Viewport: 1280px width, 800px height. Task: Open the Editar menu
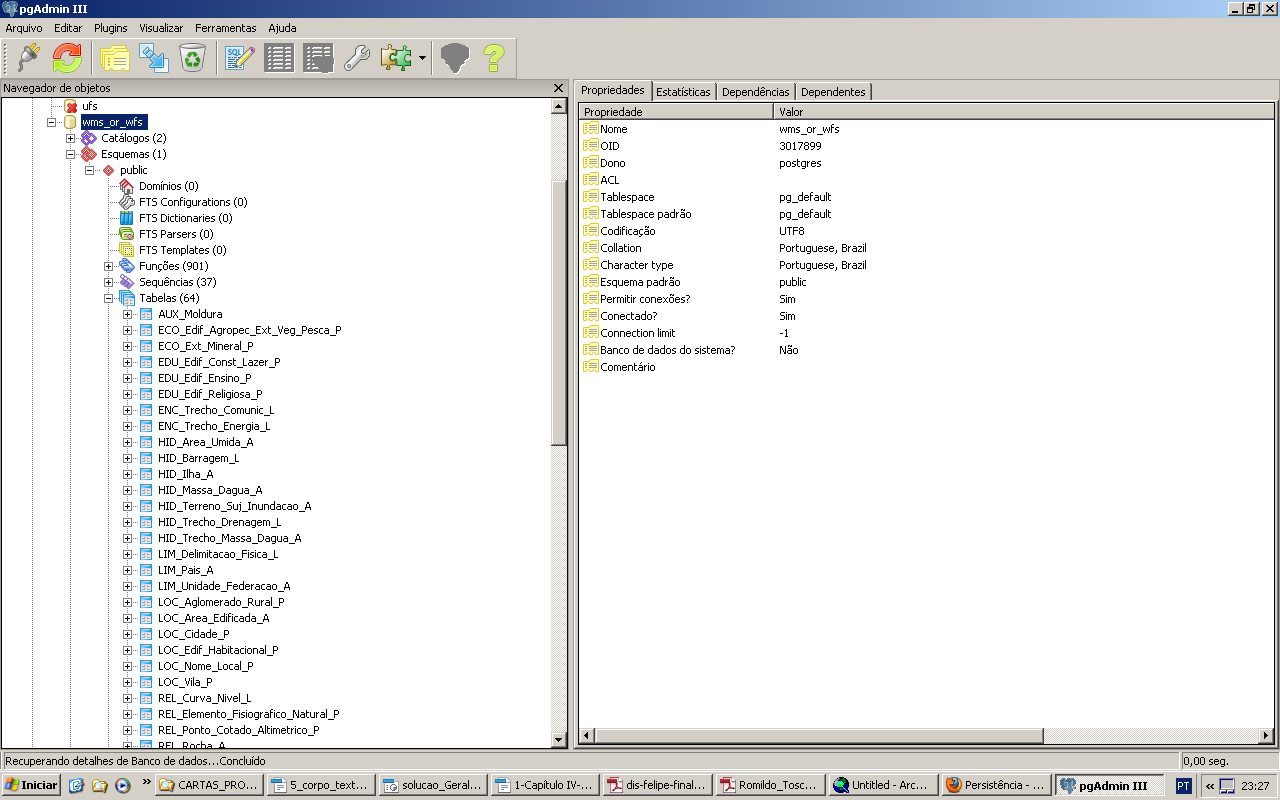68,28
